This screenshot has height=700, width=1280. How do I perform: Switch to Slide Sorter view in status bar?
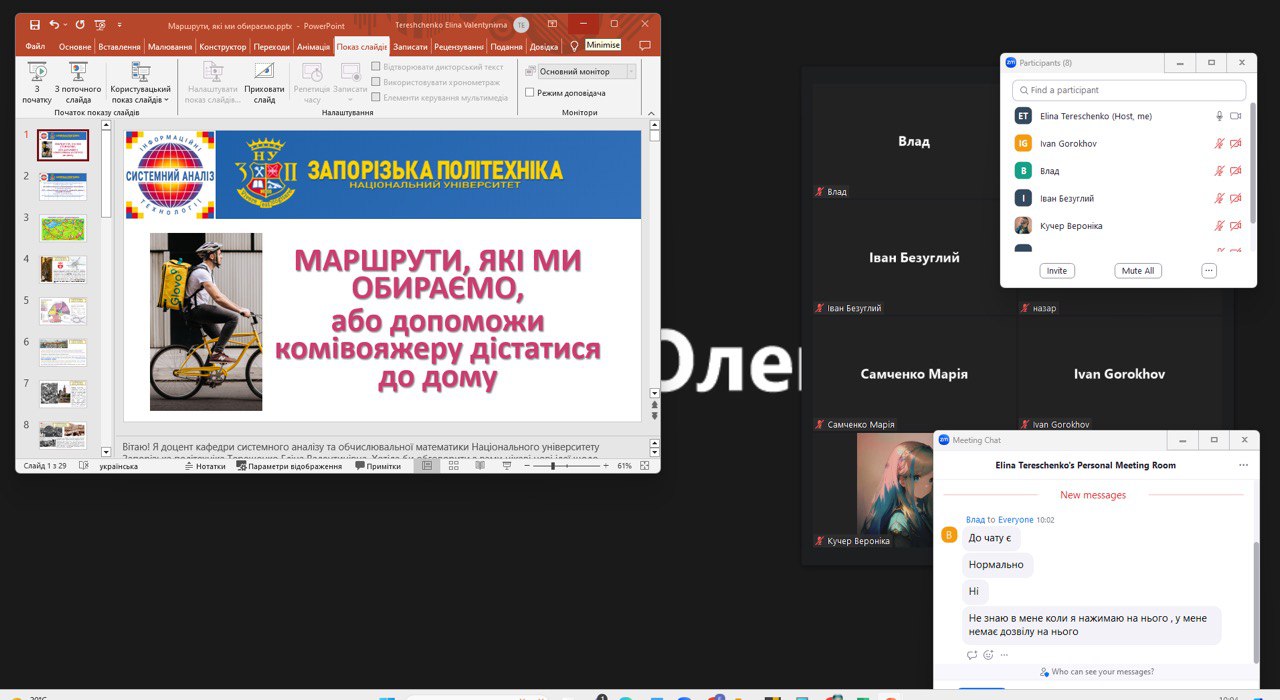453,466
